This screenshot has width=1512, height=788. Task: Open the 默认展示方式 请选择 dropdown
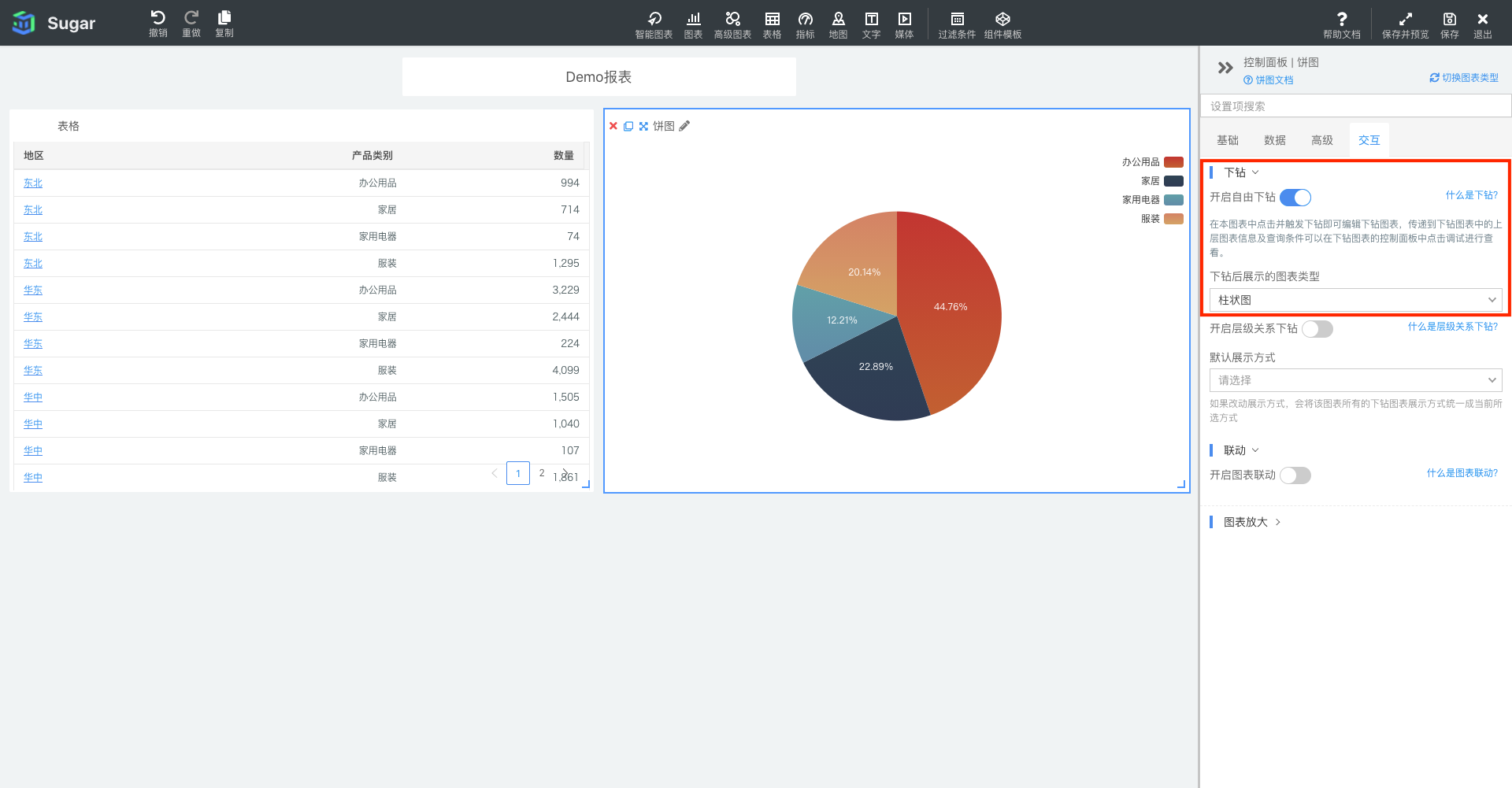tap(1355, 380)
